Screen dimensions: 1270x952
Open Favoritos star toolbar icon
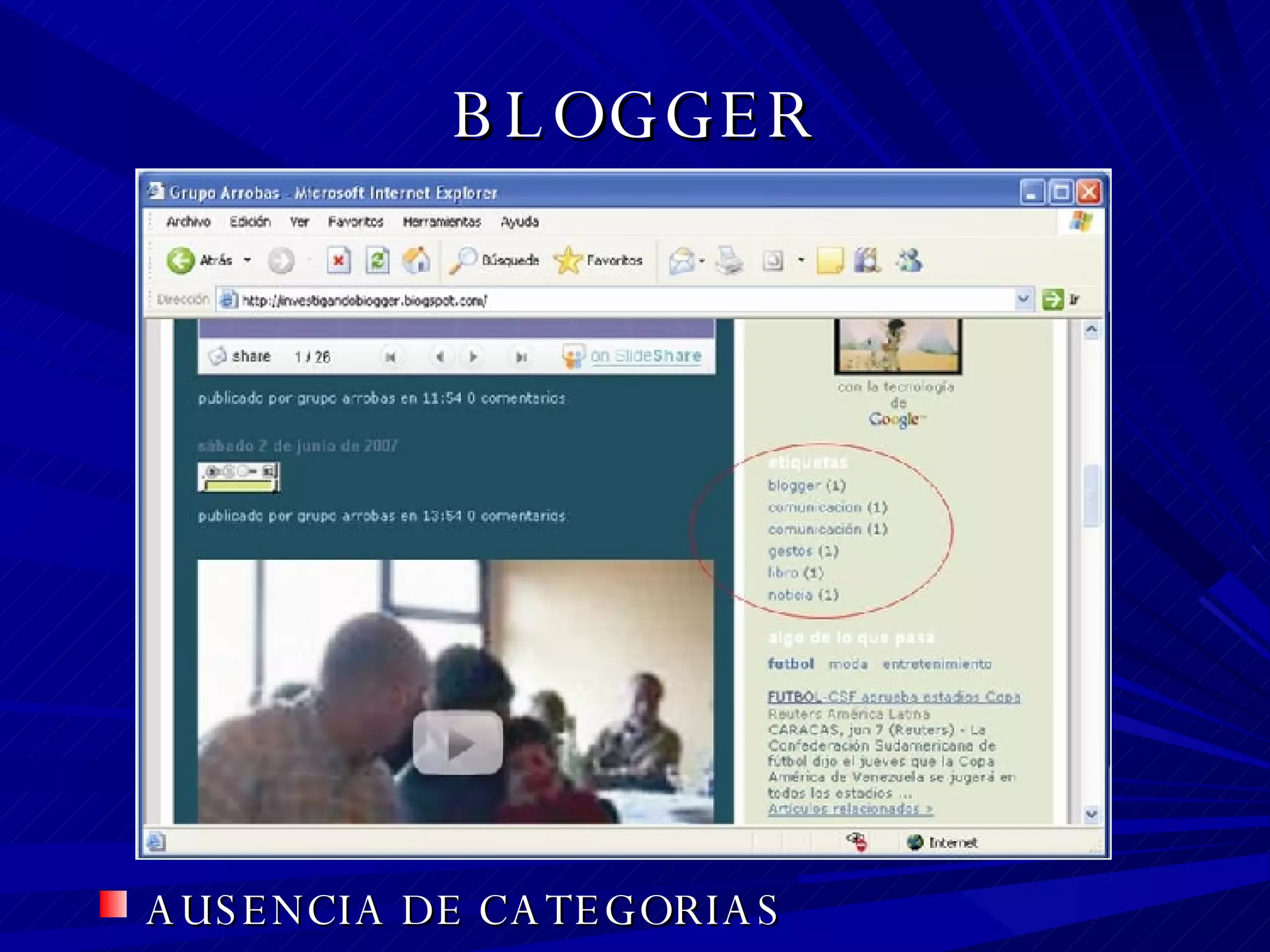pos(568,260)
